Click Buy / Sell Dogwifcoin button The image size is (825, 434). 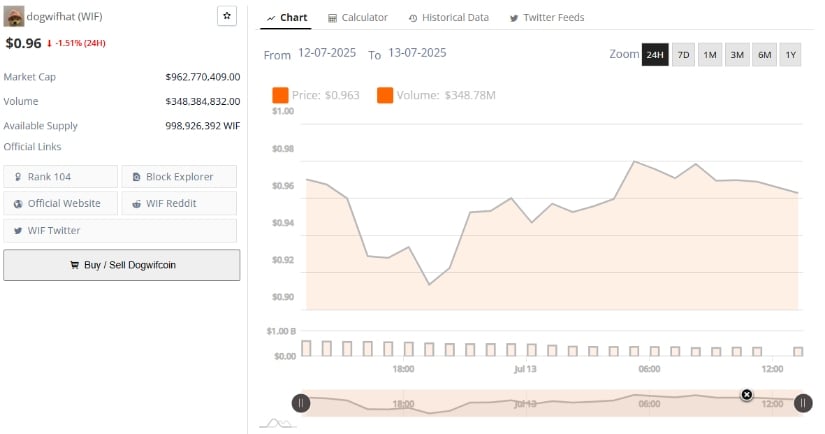tap(122, 265)
